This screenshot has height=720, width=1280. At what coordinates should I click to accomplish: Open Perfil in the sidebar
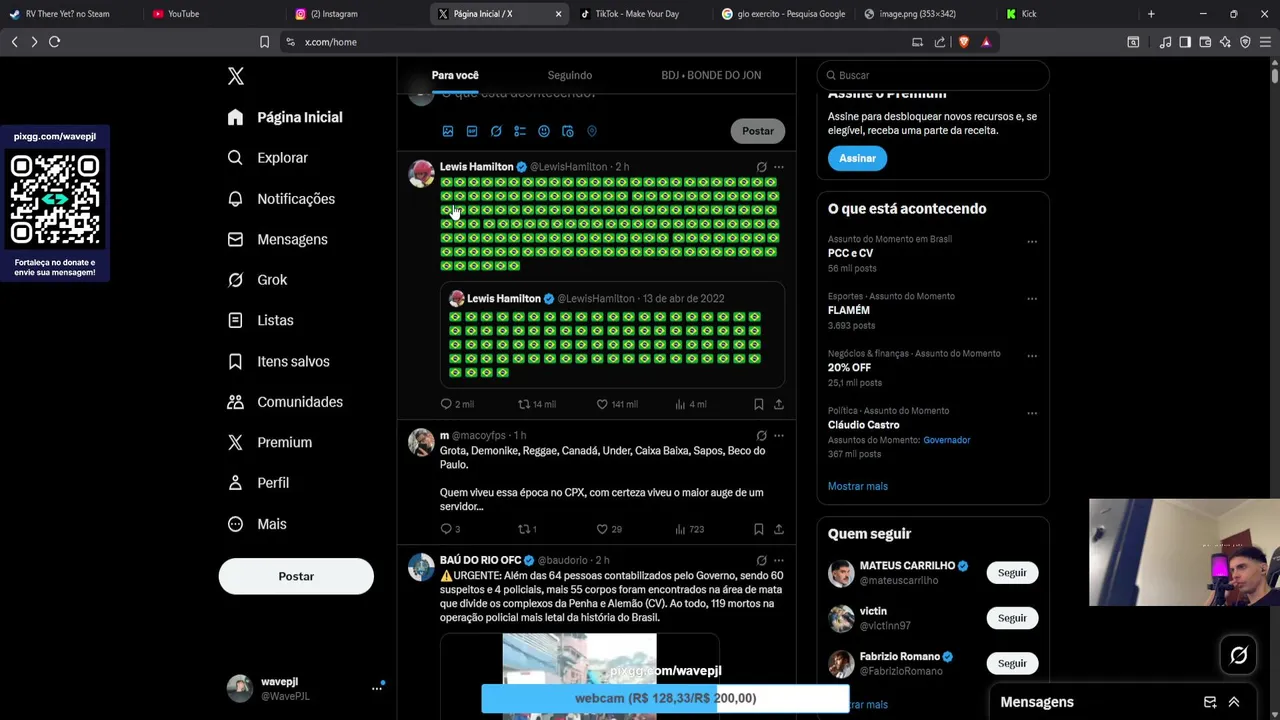[x=258, y=483]
